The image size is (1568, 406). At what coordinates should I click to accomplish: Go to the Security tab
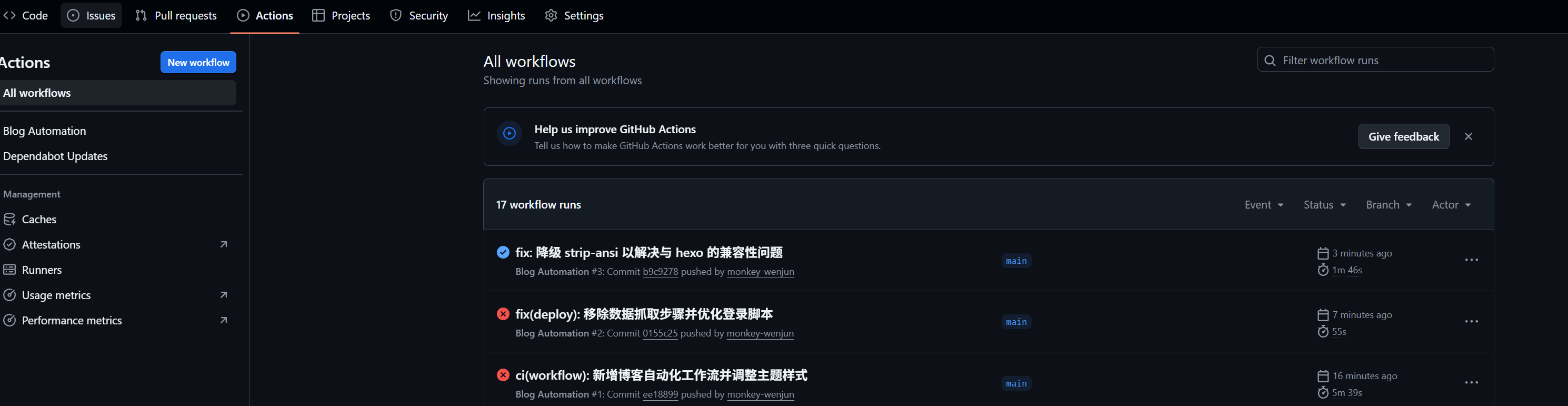pos(420,15)
